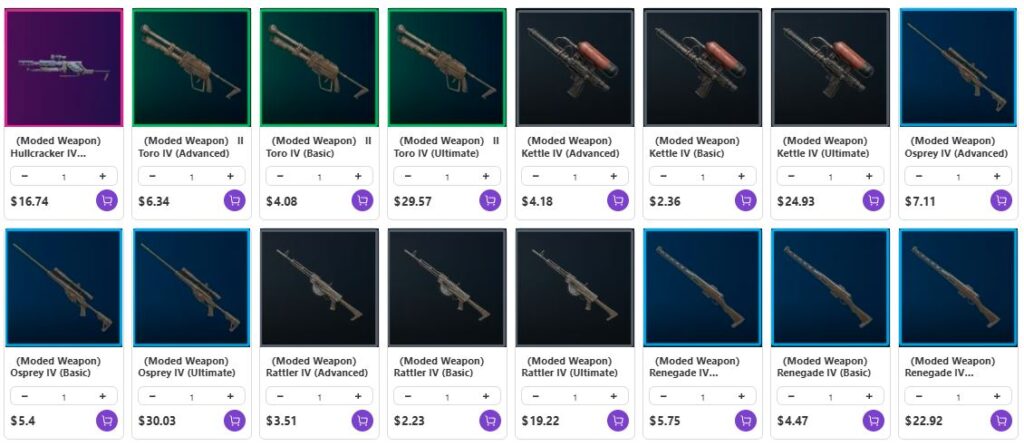
Task: Open the Hullcracker IV weapon thumbnail
Action: click(64, 67)
